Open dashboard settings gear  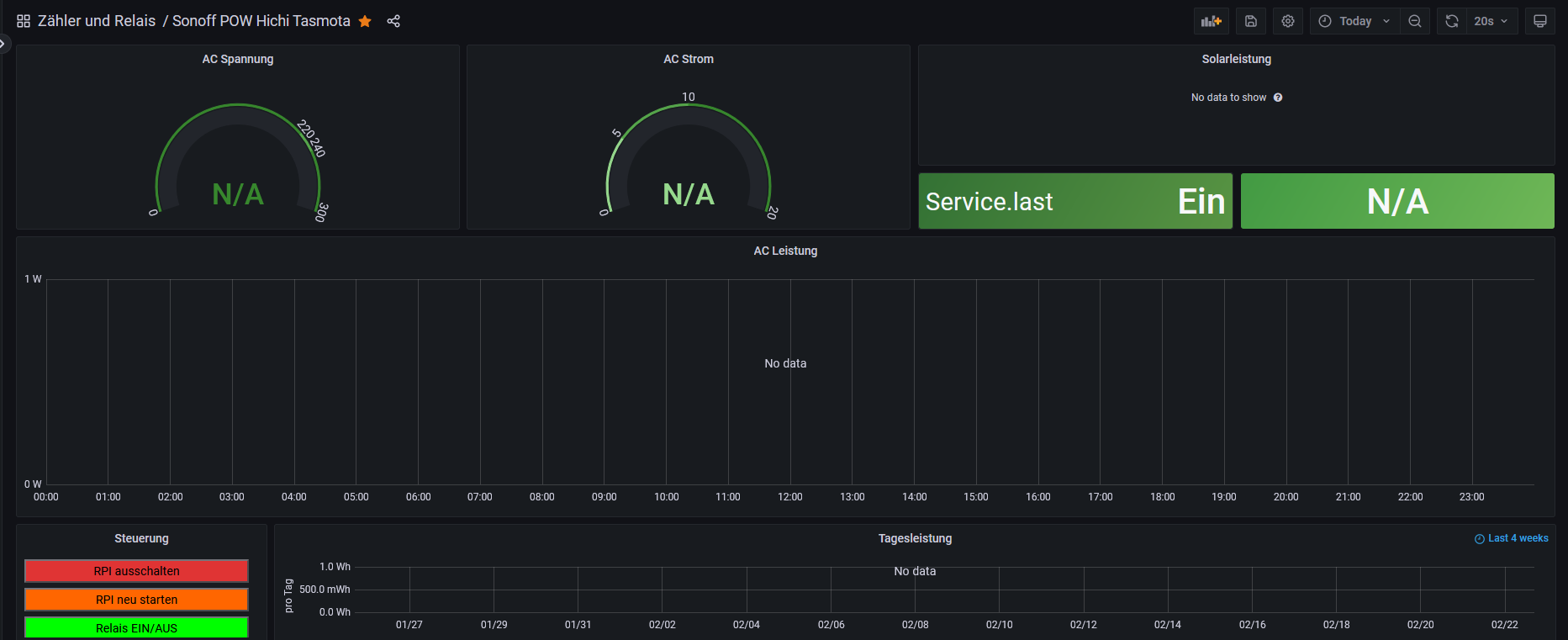point(1288,22)
